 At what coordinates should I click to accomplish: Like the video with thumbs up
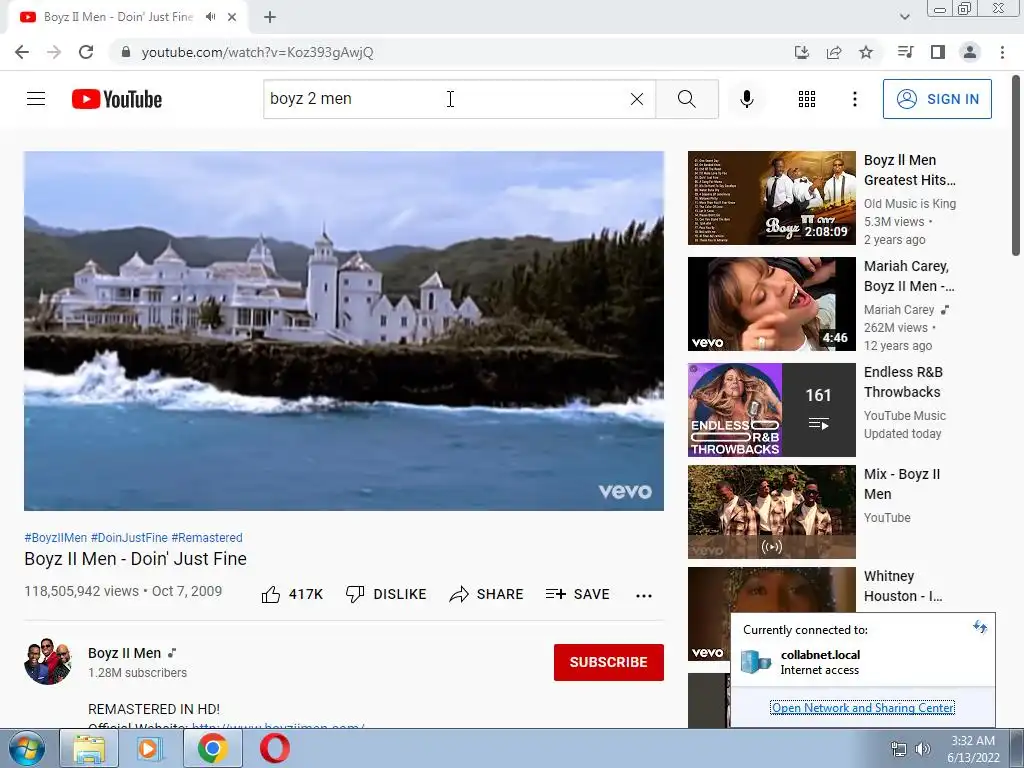[292, 594]
